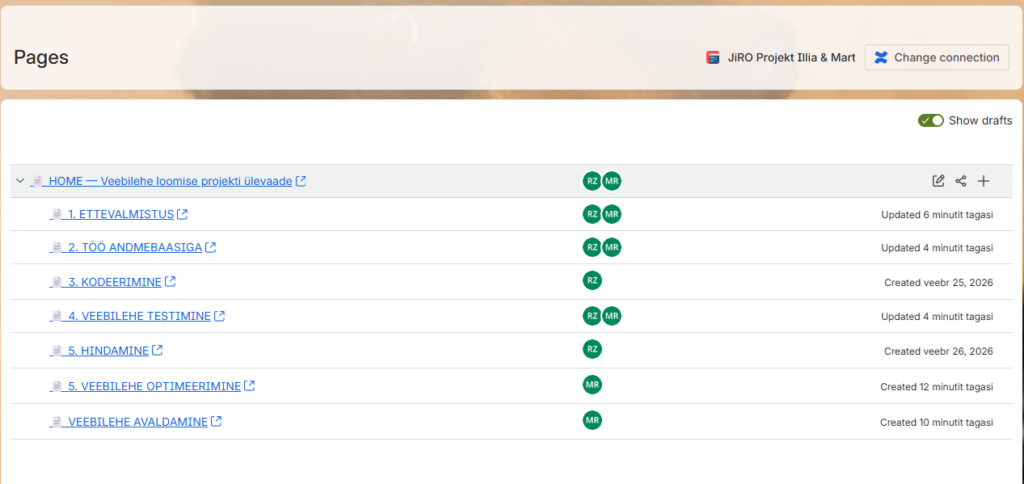Collapse the HOME page tree chevron
1024x484 pixels.
[x=20, y=181]
